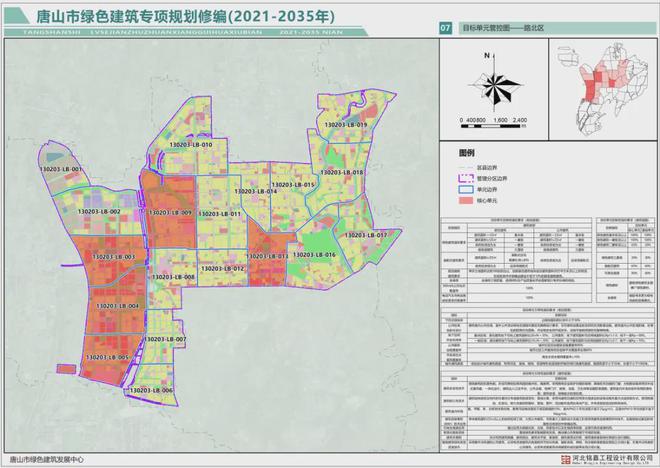Click core unit 130203-LB-003 label
660x468 pixels.
coord(112,259)
